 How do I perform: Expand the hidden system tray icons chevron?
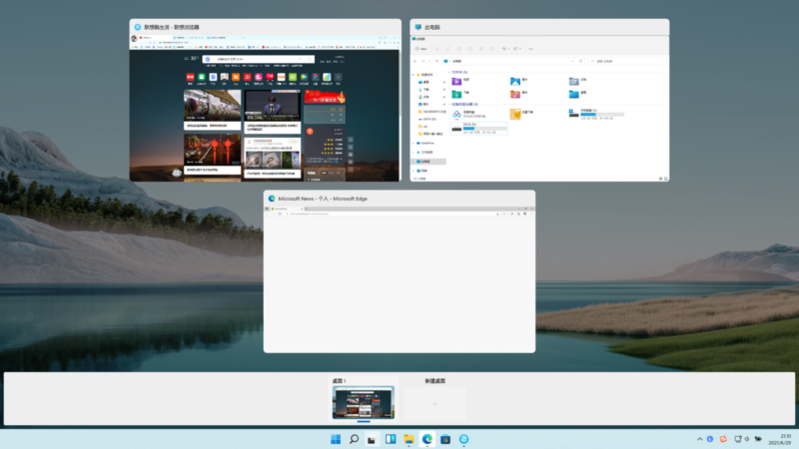pyautogui.click(x=700, y=439)
